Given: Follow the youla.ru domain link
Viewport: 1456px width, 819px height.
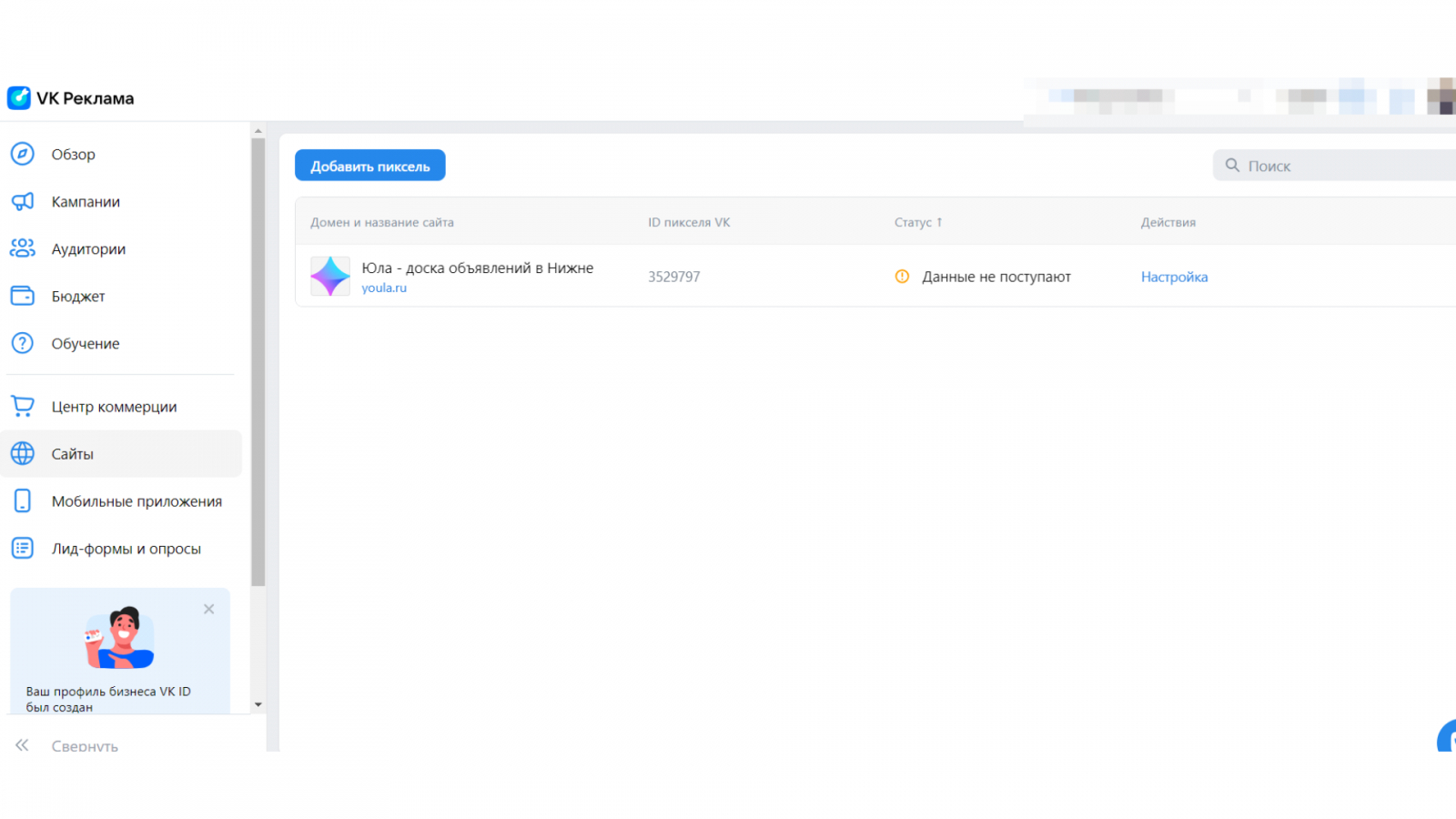Looking at the screenshot, I should tap(384, 288).
